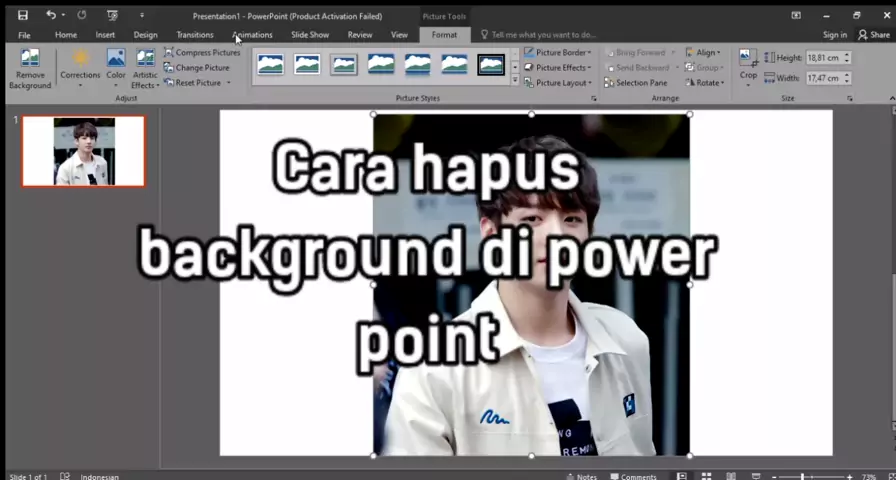Click the Undo arrow icon
896x480 pixels.
point(50,15)
